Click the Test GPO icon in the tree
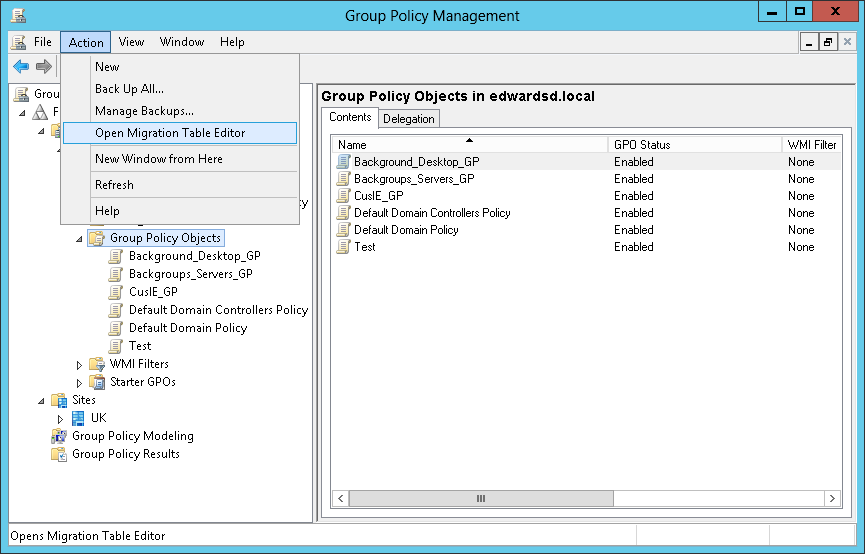 [x=116, y=346]
